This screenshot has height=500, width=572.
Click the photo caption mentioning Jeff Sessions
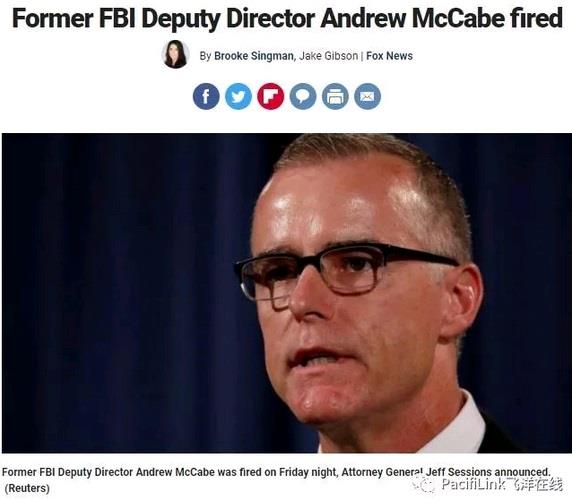(276, 472)
